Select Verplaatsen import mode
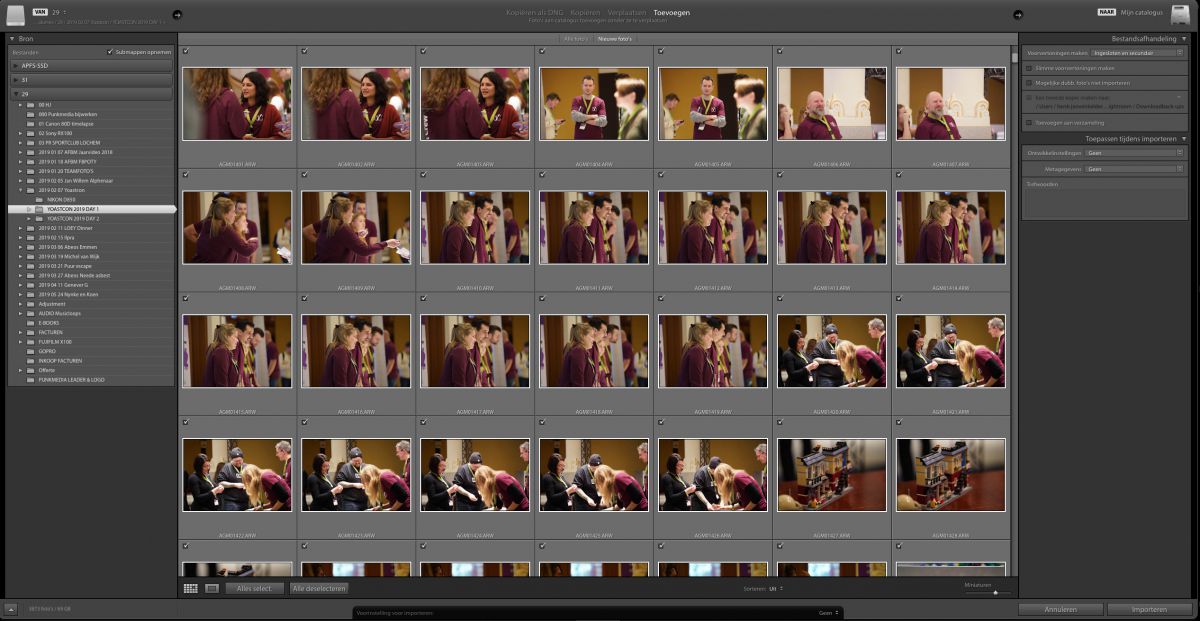 pos(627,13)
